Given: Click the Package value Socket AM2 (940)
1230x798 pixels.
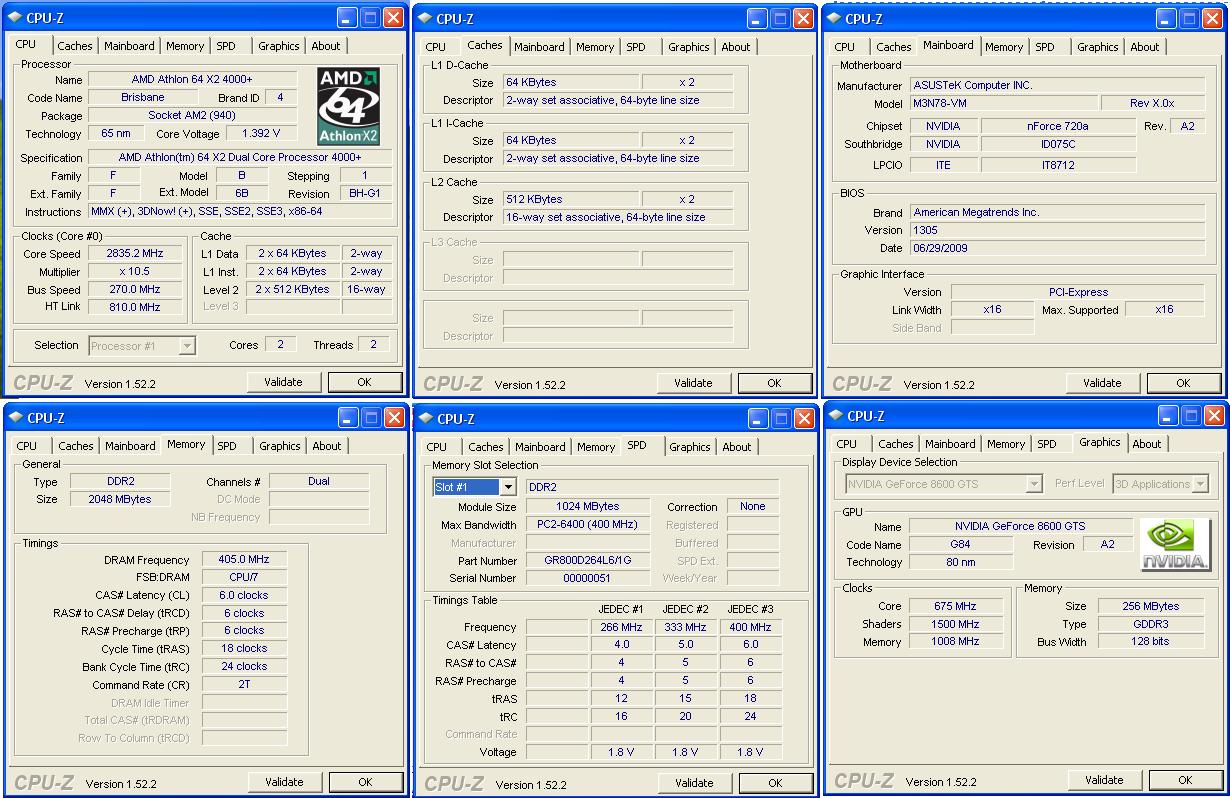Looking at the screenshot, I should click(192, 116).
